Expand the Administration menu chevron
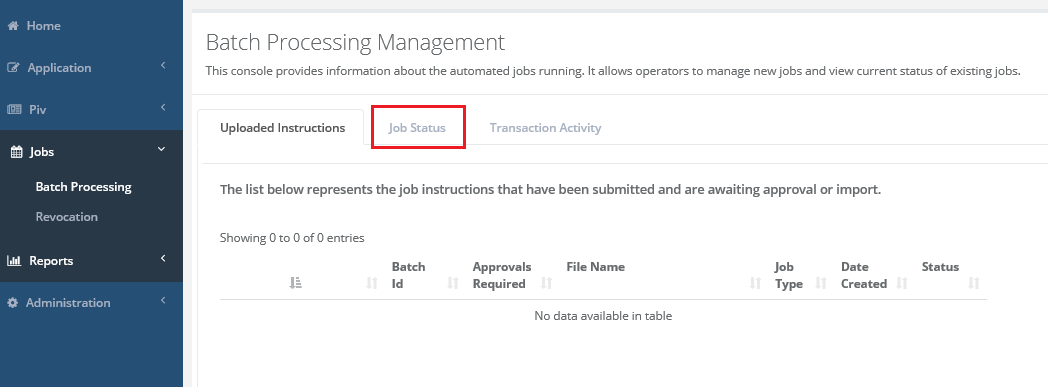The image size is (1048, 387). pos(163,301)
